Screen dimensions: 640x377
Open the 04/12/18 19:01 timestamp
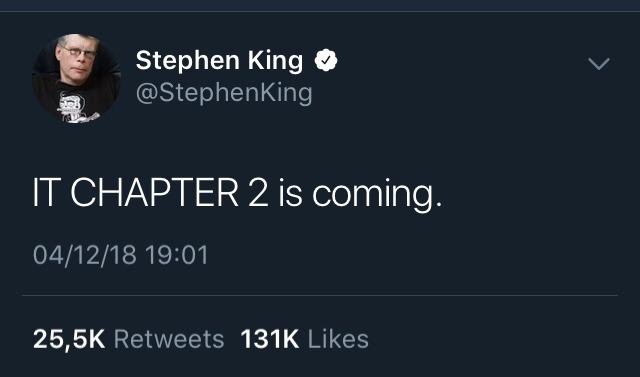click(x=120, y=255)
